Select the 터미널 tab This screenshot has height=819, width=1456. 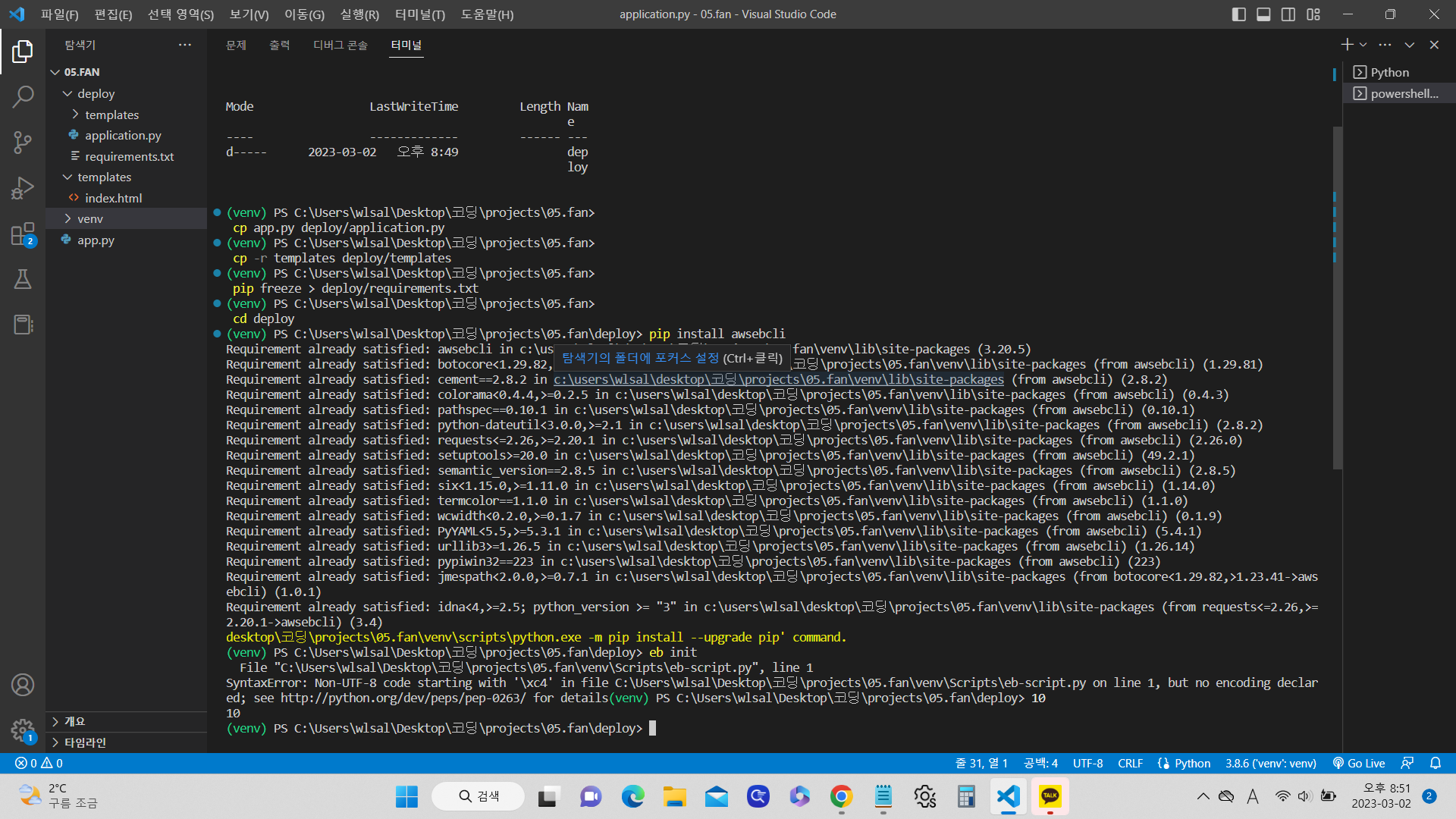406,45
